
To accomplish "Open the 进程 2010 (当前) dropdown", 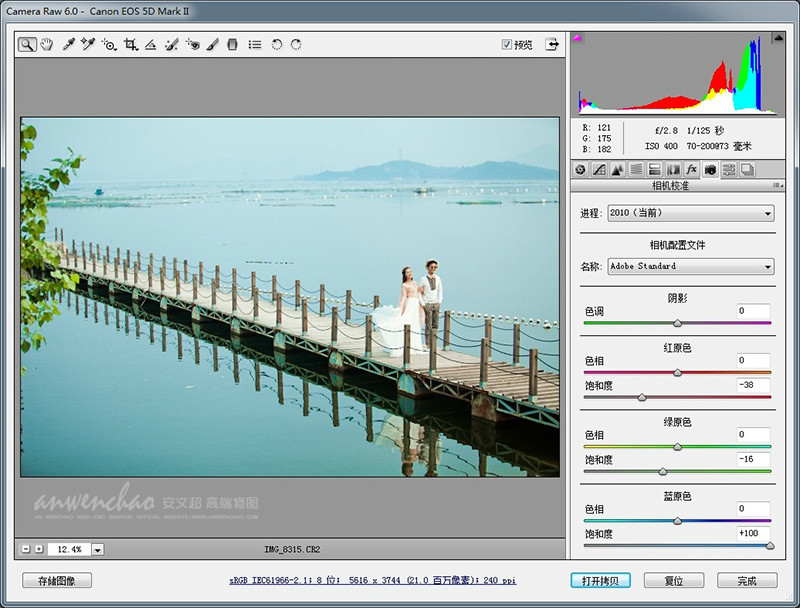I will (x=691, y=213).
